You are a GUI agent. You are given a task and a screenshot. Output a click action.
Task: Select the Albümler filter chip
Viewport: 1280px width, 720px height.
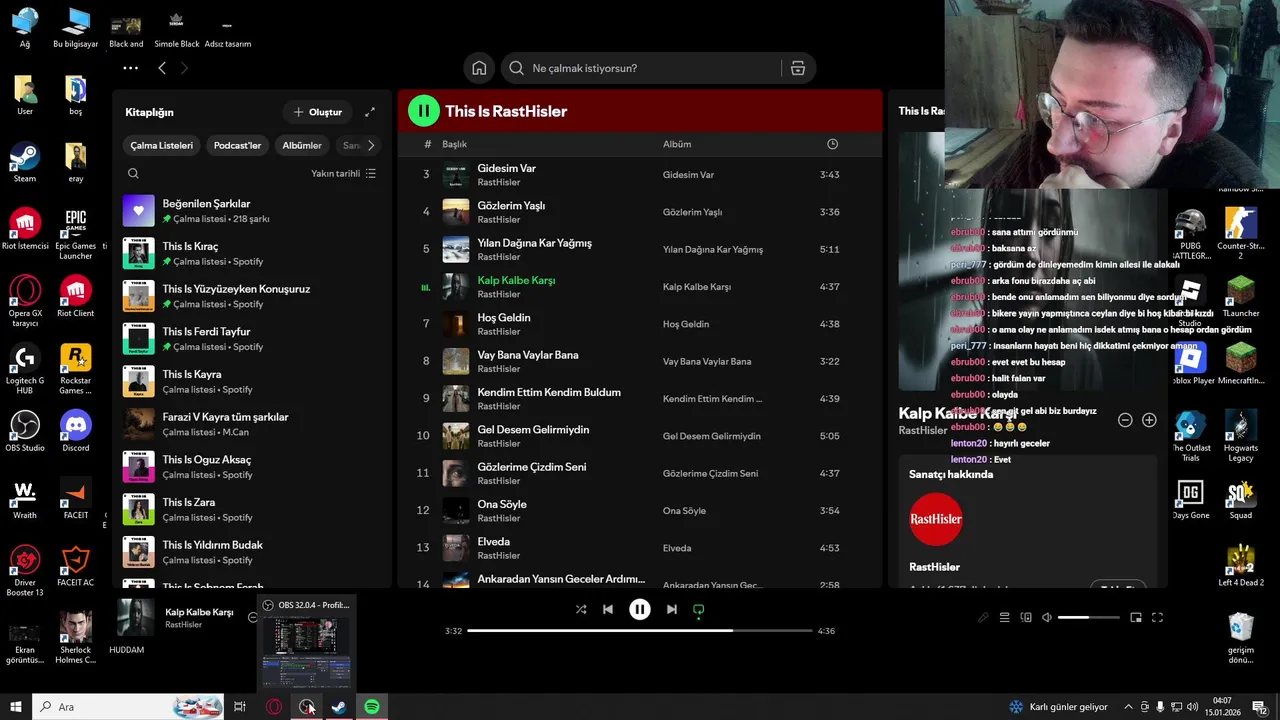(x=302, y=145)
